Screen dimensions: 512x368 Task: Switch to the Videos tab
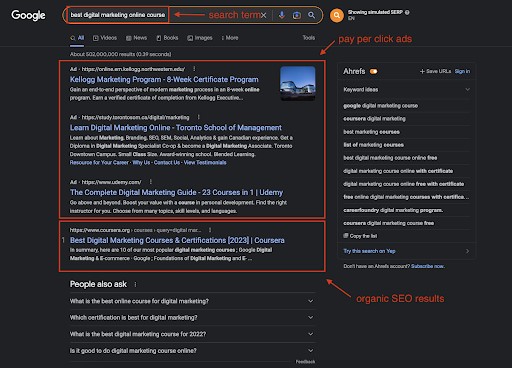click(x=105, y=38)
